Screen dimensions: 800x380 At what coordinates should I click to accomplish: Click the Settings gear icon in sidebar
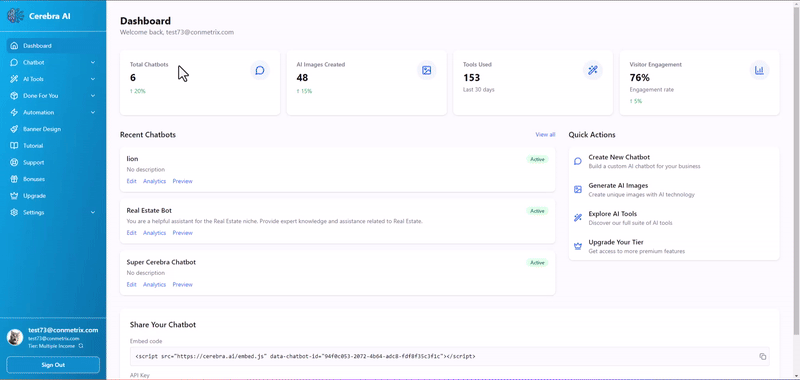[14, 212]
